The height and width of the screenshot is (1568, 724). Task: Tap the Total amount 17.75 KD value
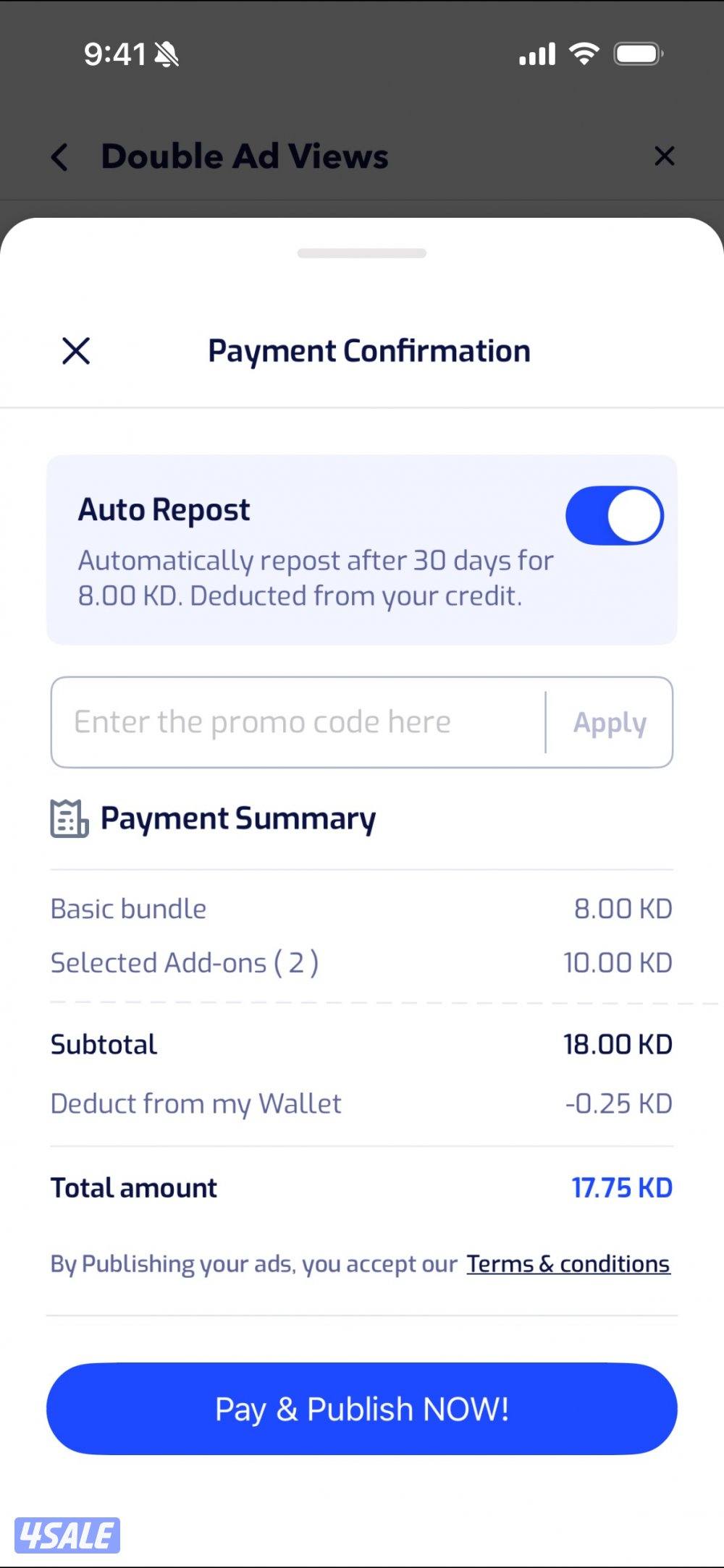coord(621,1188)
